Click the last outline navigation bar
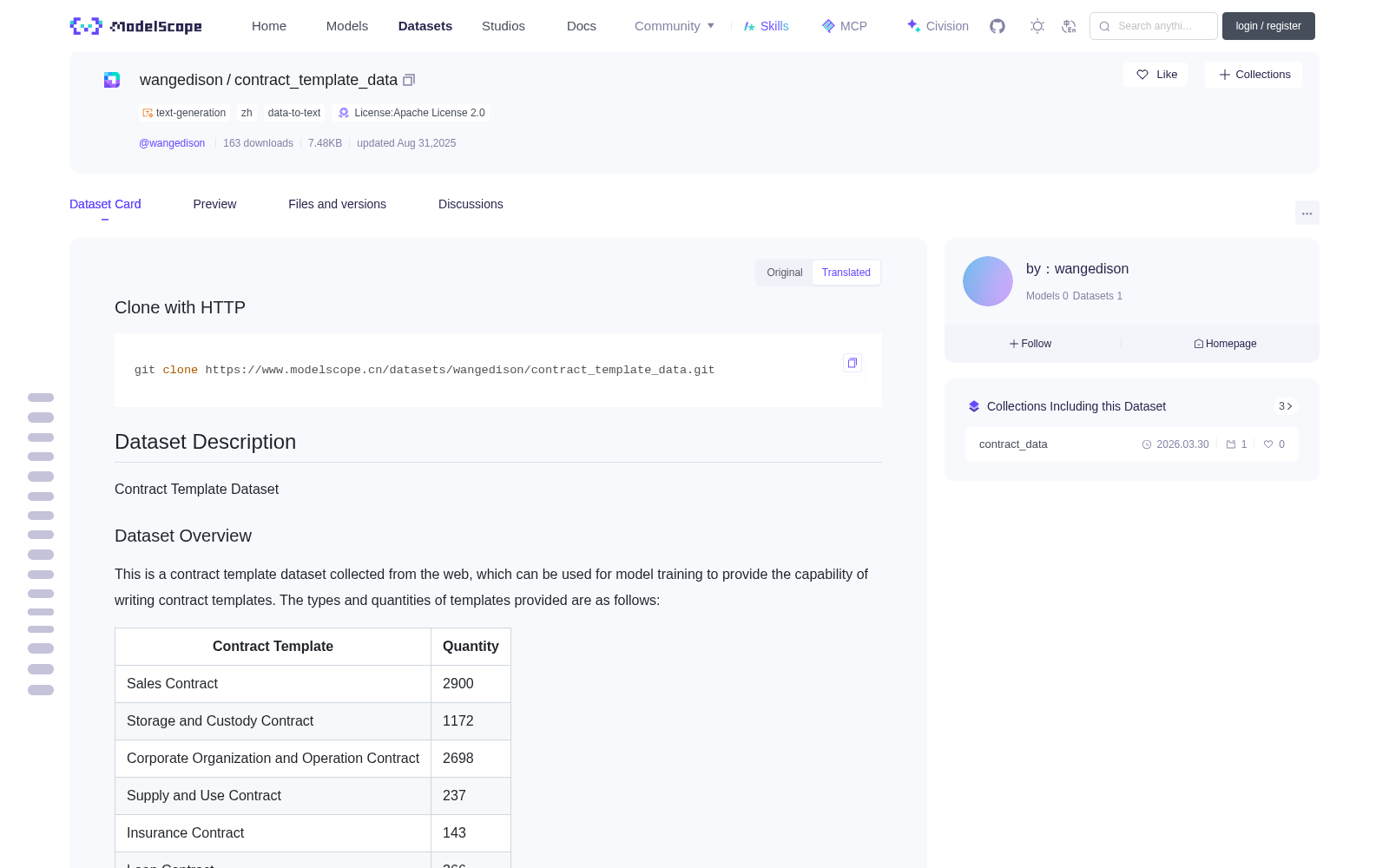Screen dimensions: 1389x868 41,690
